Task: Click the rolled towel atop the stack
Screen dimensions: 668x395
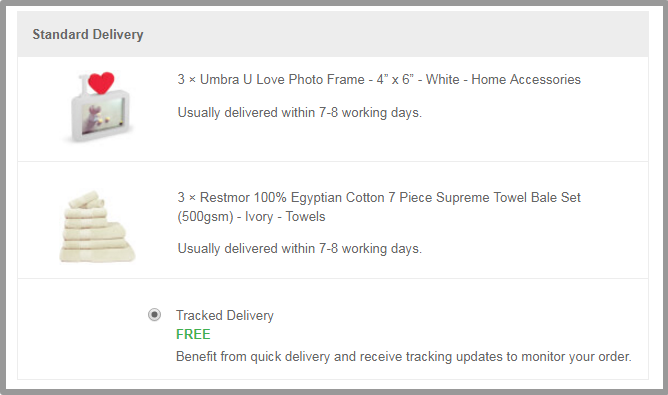Action: pyautogui.click(x=87, y=199)
